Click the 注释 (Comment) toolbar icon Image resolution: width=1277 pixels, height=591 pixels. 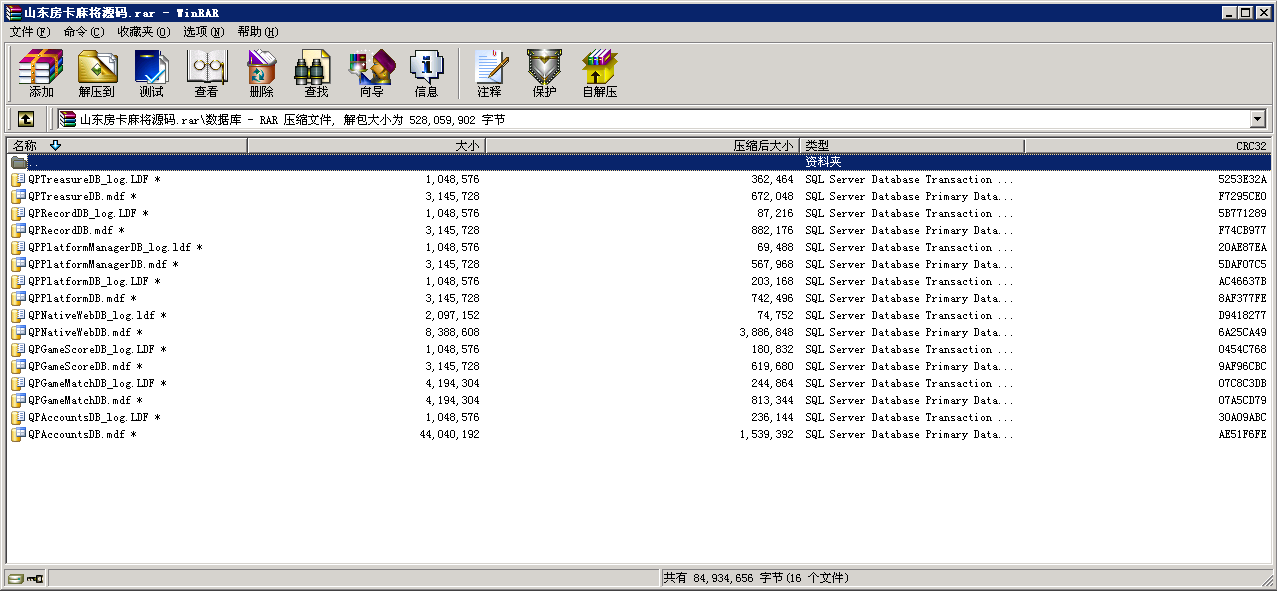click(490, 74)
